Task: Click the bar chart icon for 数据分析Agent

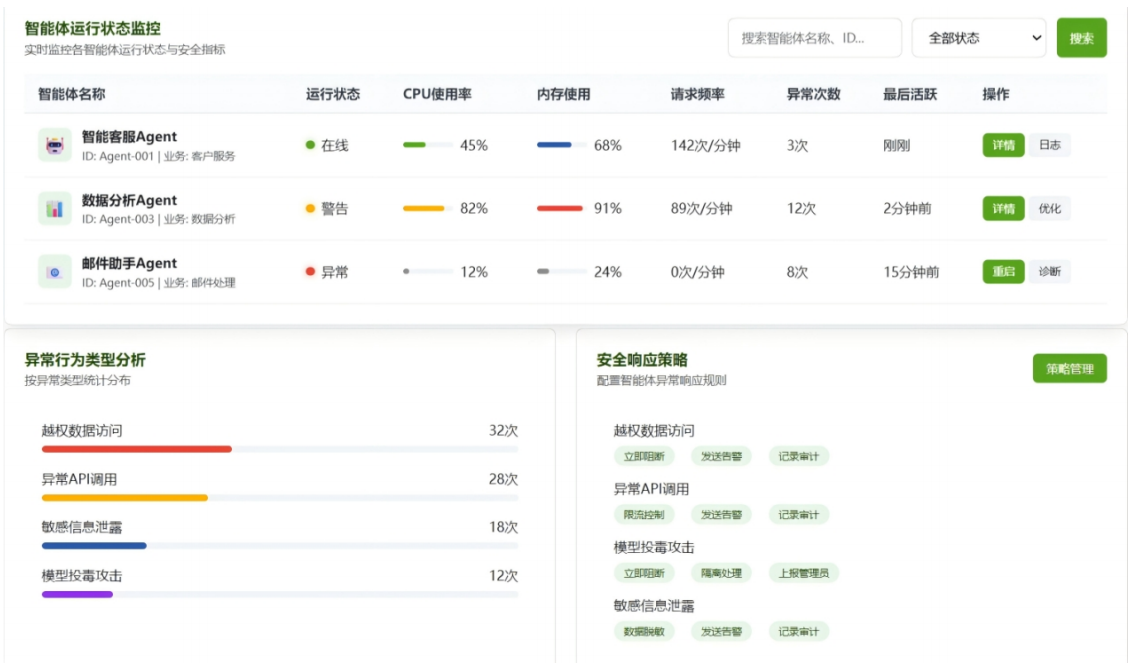Action: [x=54, y=208]
